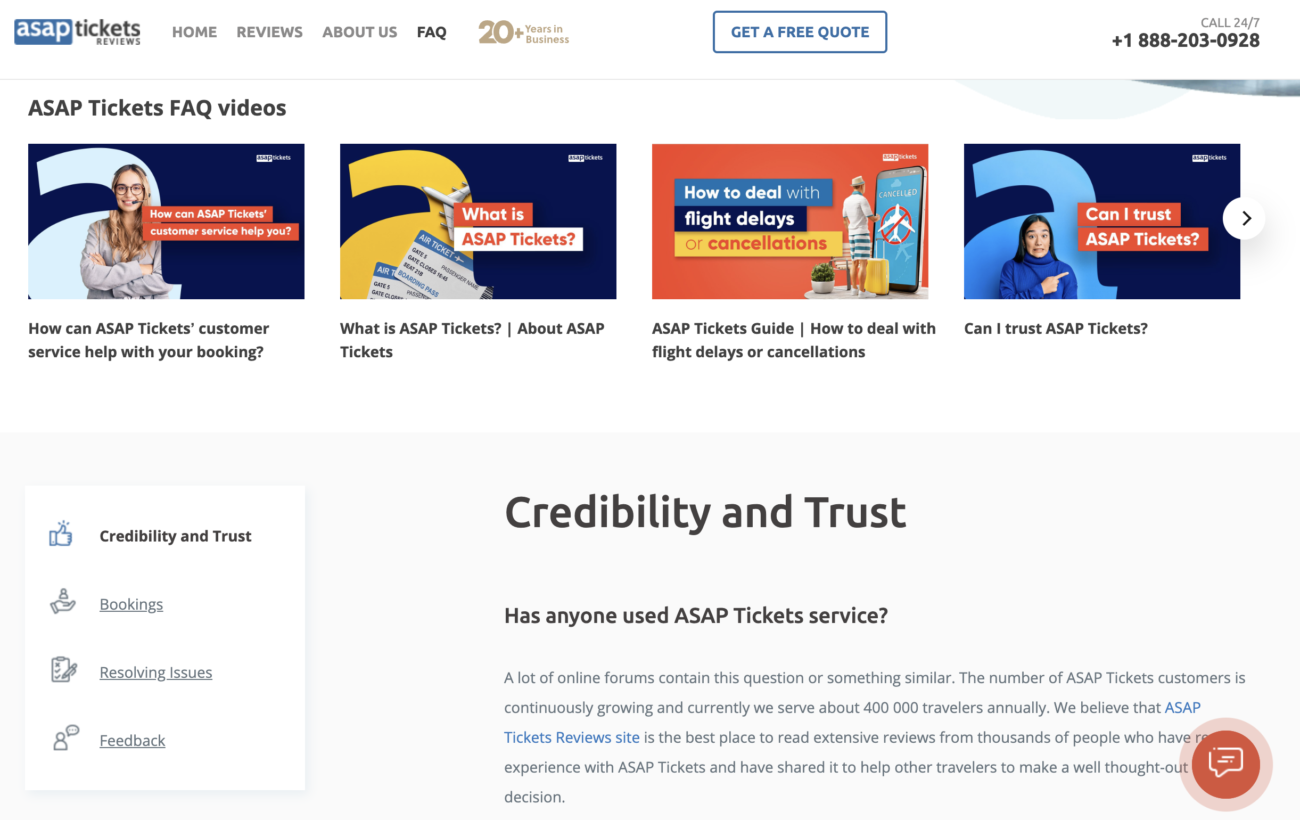Advance the FAQ videos carousel arrow
The image size is (1300, 820).
click(1244, 217)
